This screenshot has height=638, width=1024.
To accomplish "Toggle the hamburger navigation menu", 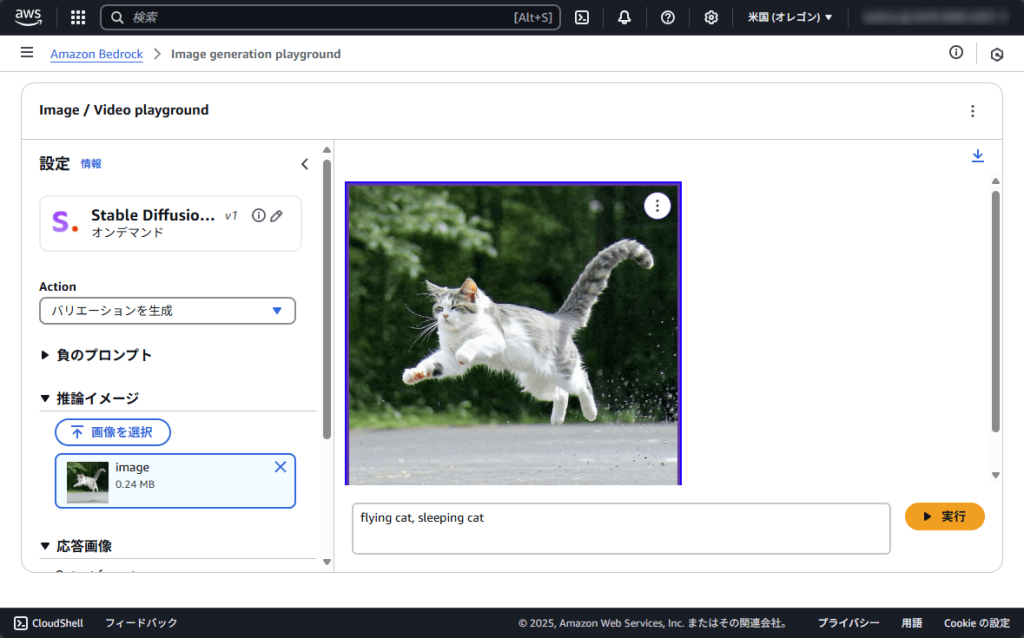I will tap(27, 52).
